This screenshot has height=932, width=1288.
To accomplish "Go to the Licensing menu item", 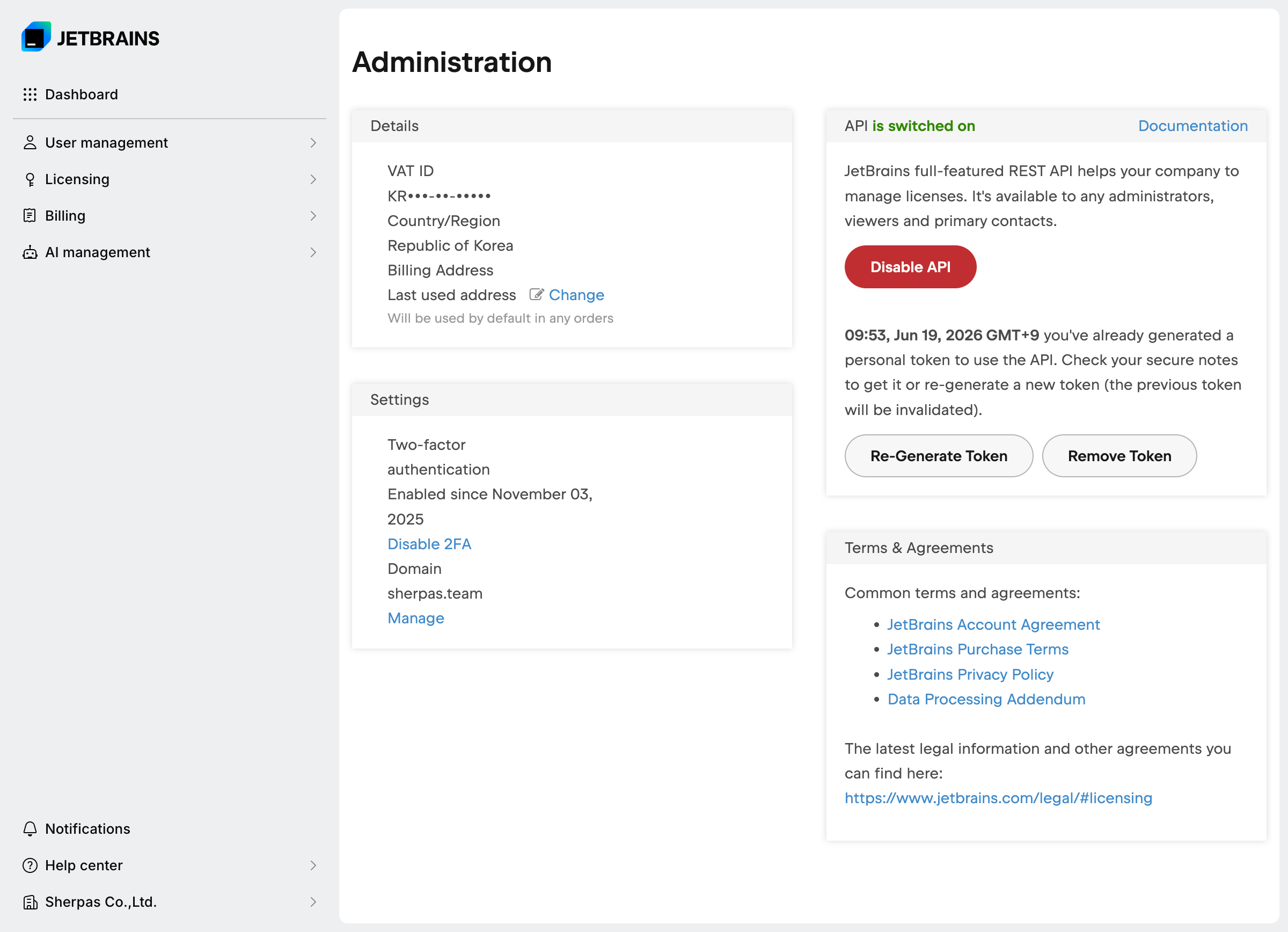I will coord(169,179).
